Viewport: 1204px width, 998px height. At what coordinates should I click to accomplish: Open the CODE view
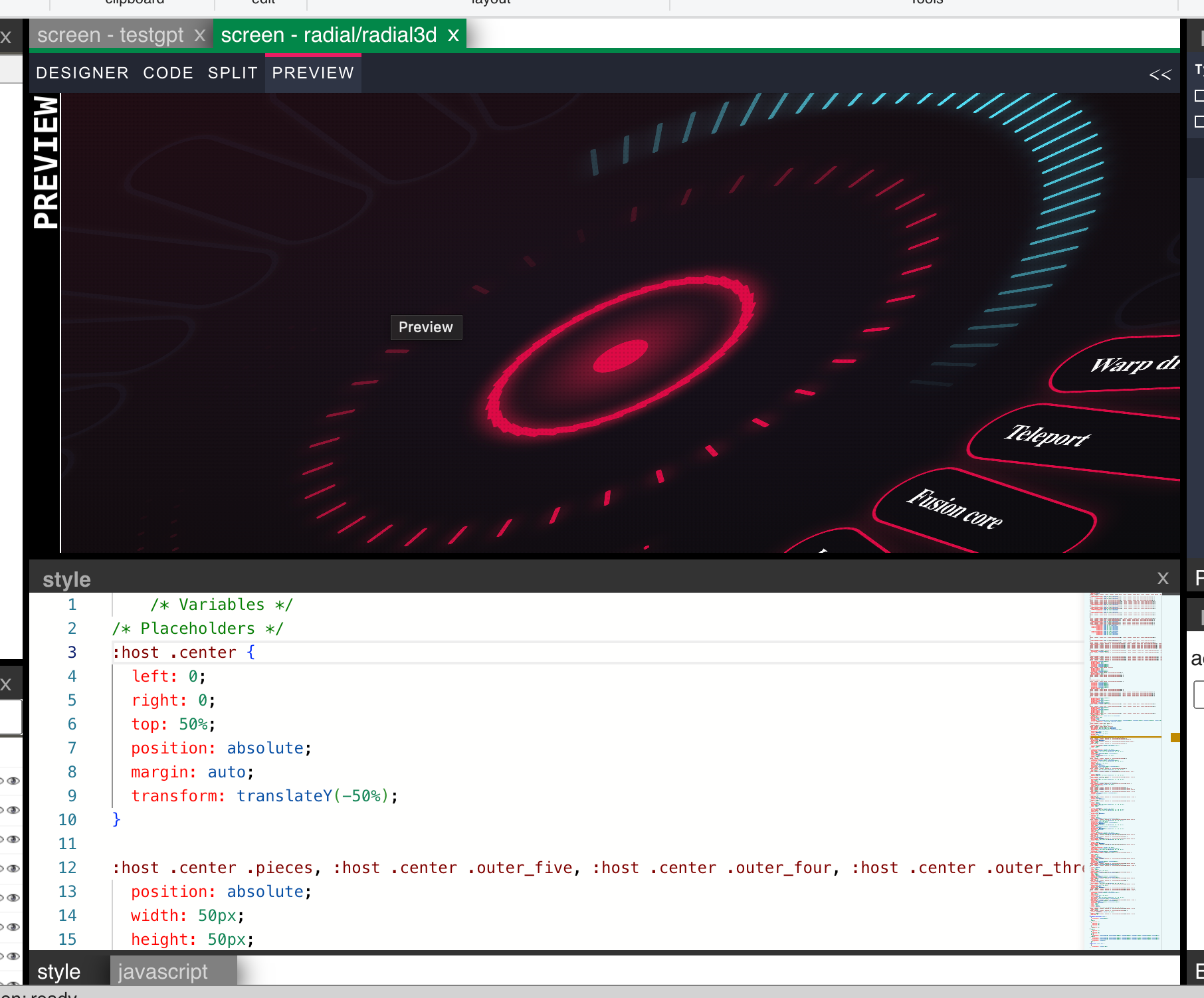(168, 73)
